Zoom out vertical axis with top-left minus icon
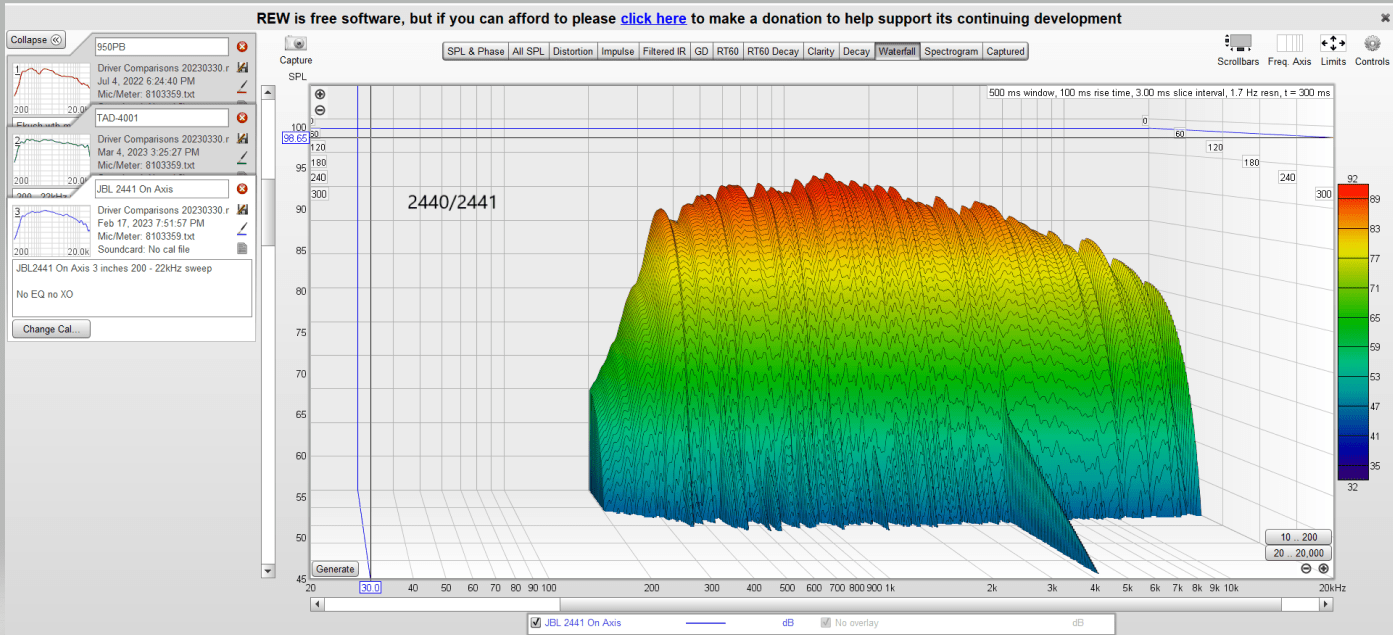Viewport: 1393px width, 635px height. [319, 110]
